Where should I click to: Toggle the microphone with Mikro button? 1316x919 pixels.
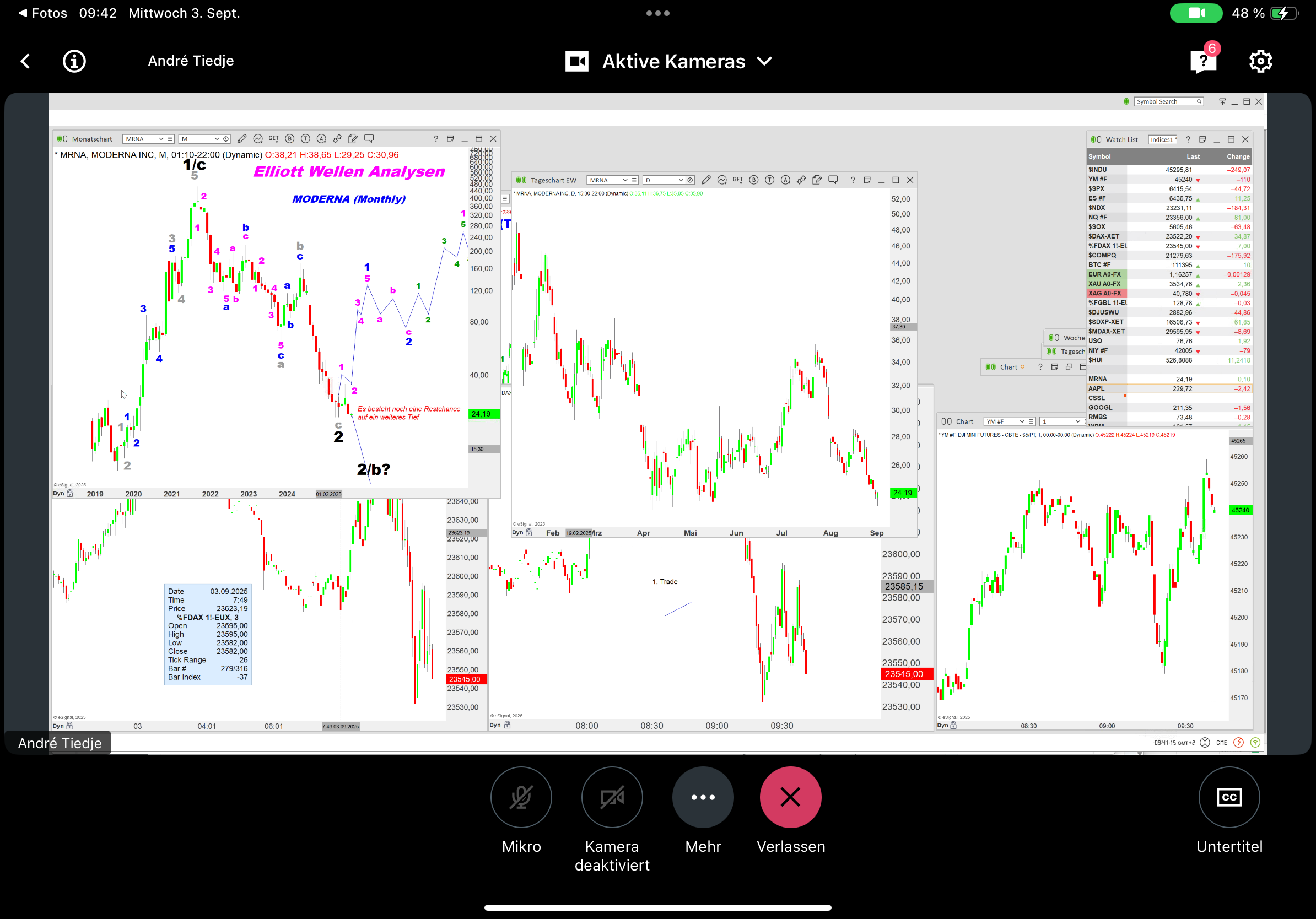(520, 797)
